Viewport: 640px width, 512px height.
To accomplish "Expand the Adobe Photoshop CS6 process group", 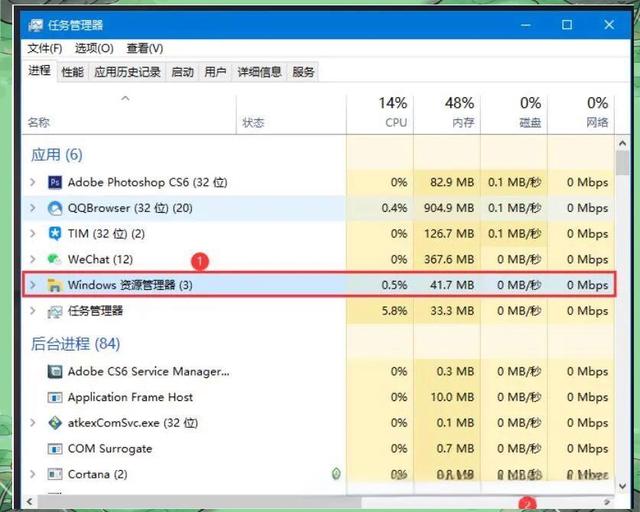I will tap(33, 182).
